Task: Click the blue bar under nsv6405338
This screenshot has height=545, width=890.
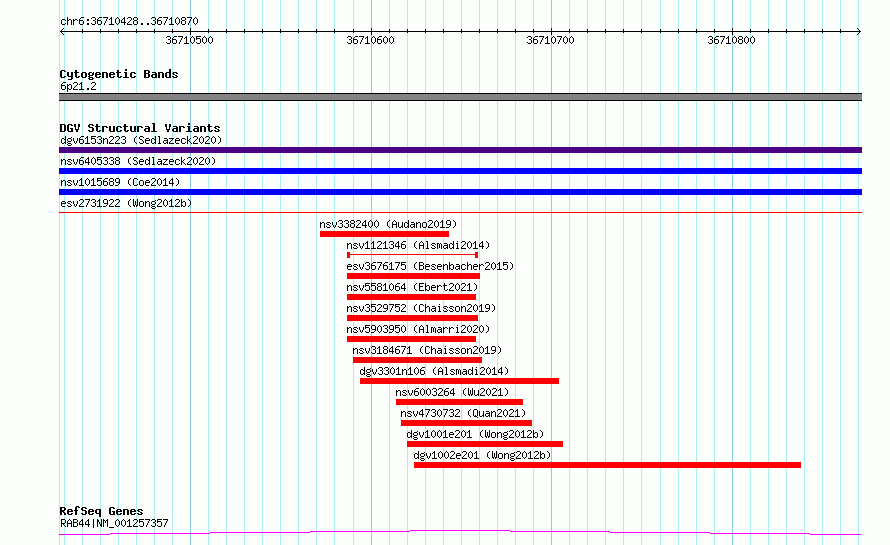Action: point(460,171)
